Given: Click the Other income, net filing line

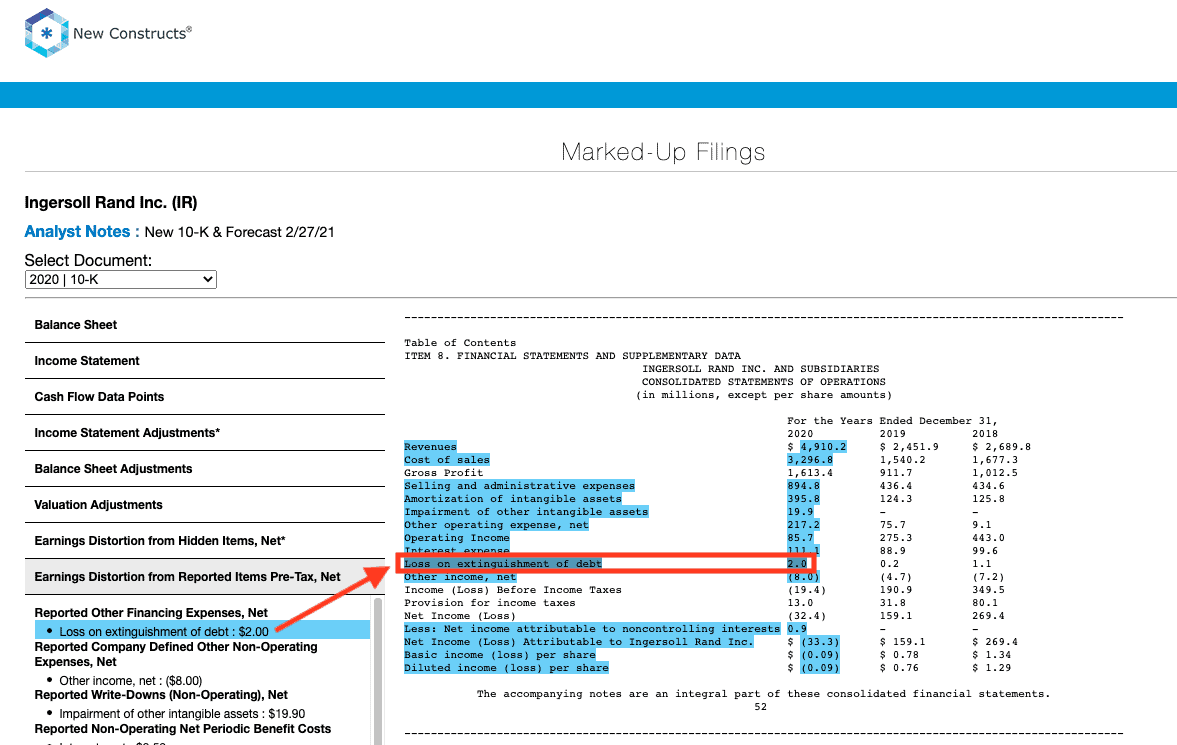Looking at the screenshot, I should 460,577.
